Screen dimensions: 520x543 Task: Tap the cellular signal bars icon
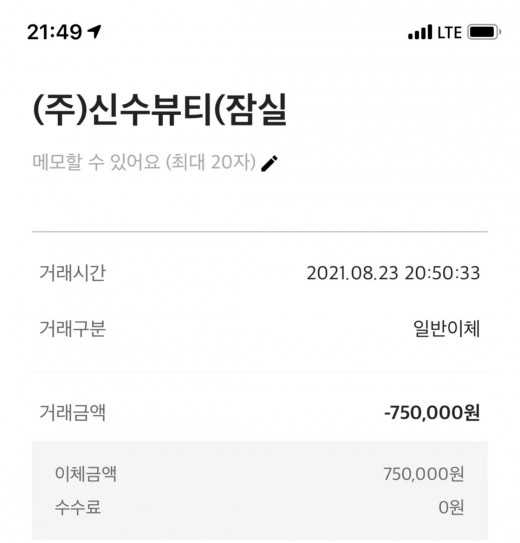pos(420,32)
